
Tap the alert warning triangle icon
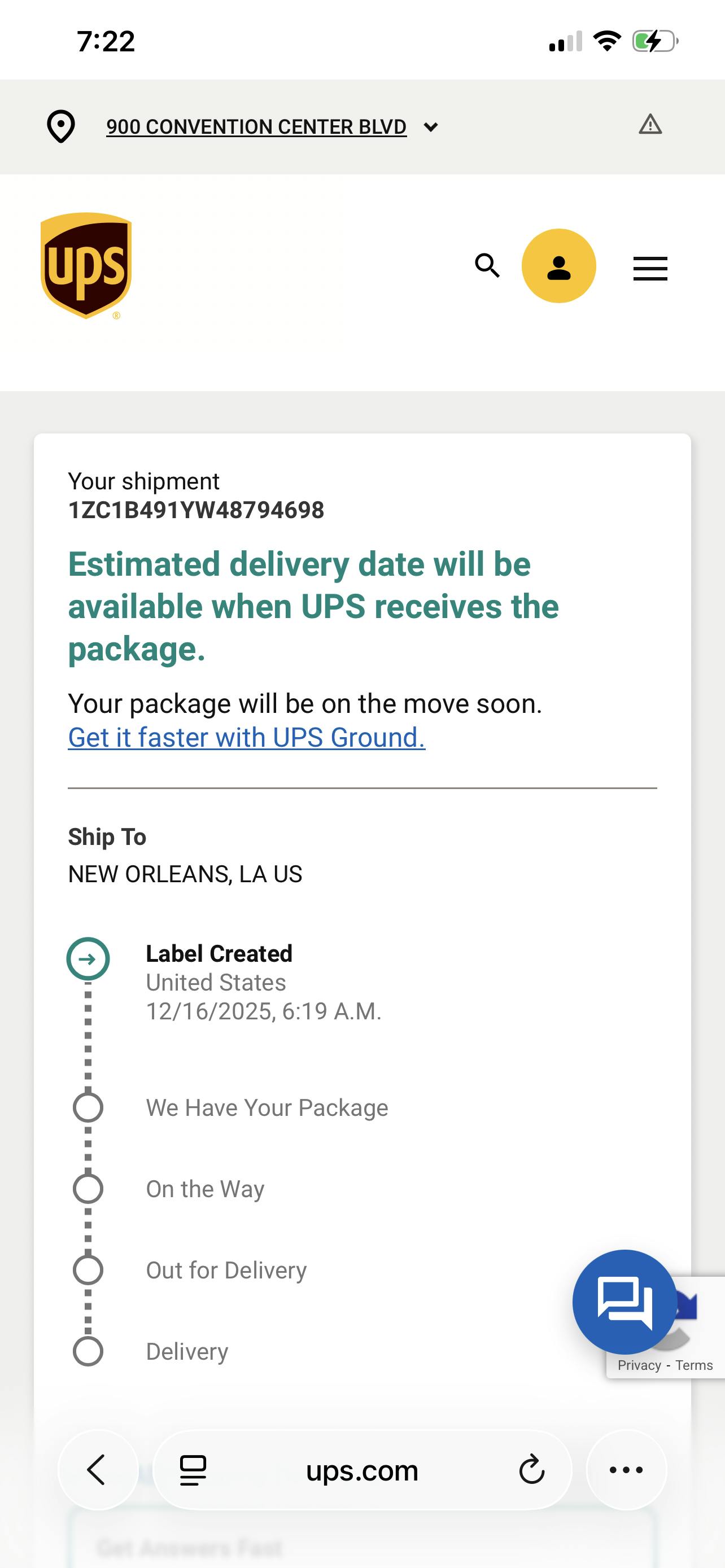pyautogui.click(x=650, y=124)
